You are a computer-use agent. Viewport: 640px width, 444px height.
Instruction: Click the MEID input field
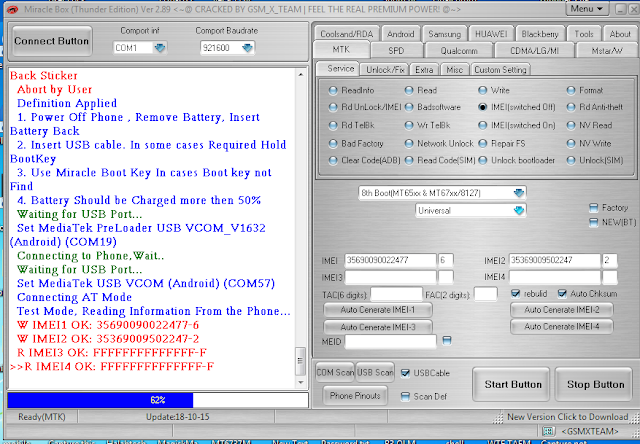point(391,342)
